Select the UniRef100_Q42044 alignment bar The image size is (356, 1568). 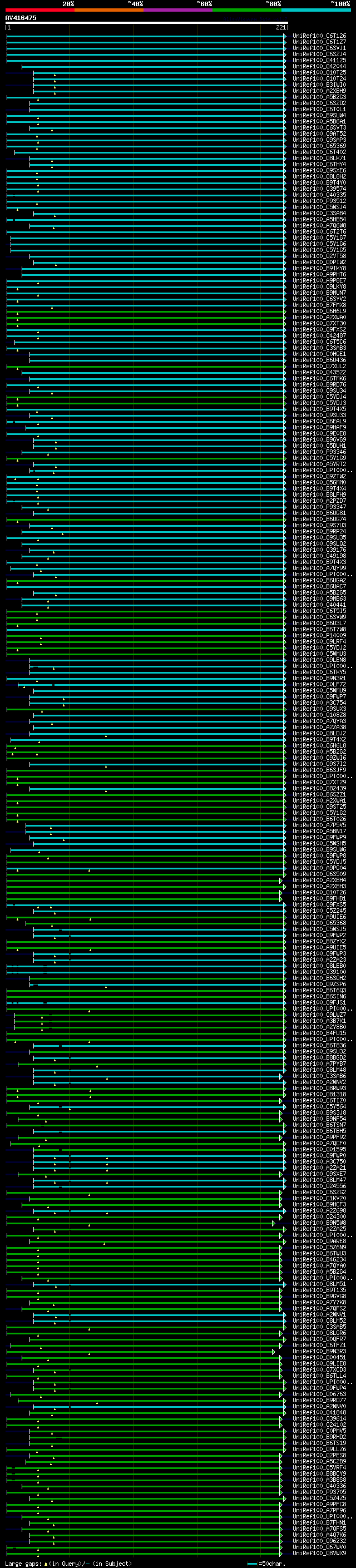[152, 66]
